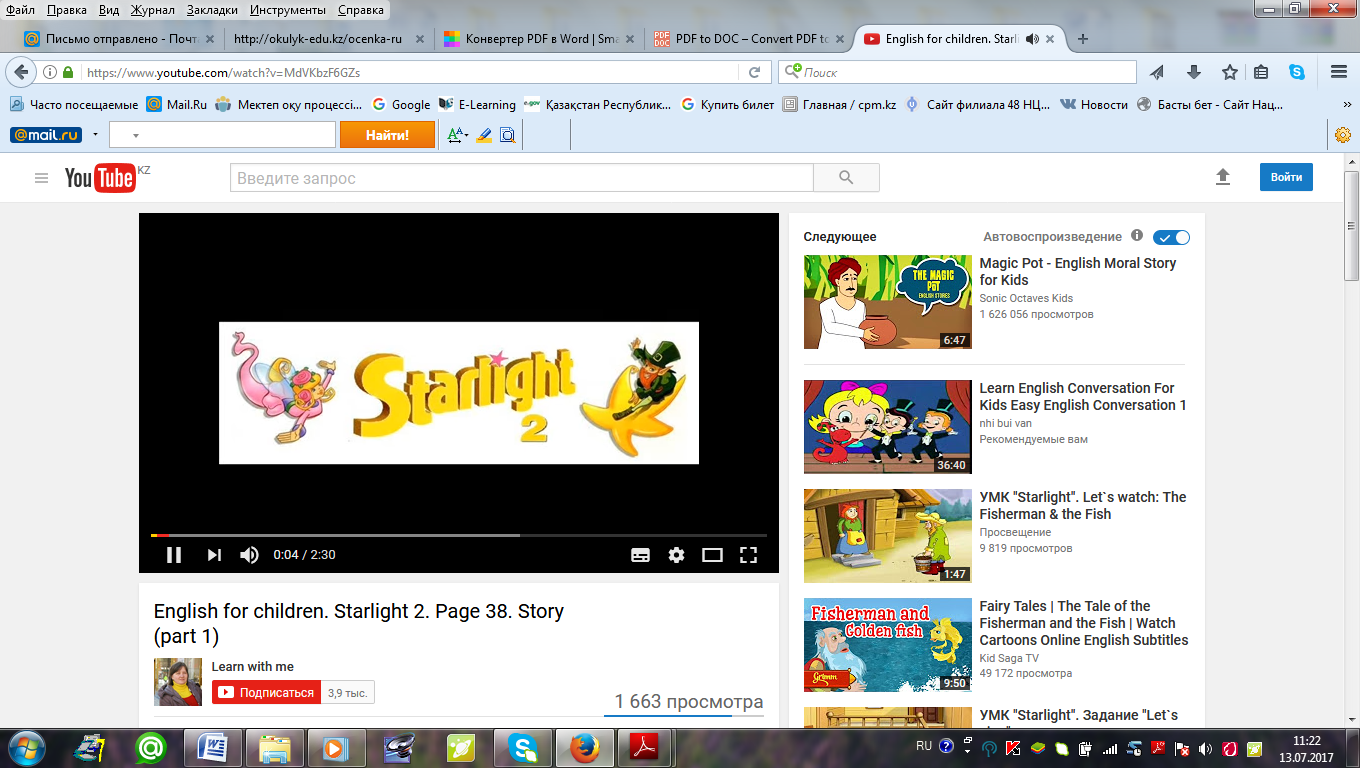Toggle the Автовоспроизведение autoplay switch
This screenshot has height=768, width=1360.
(1171, 237)
